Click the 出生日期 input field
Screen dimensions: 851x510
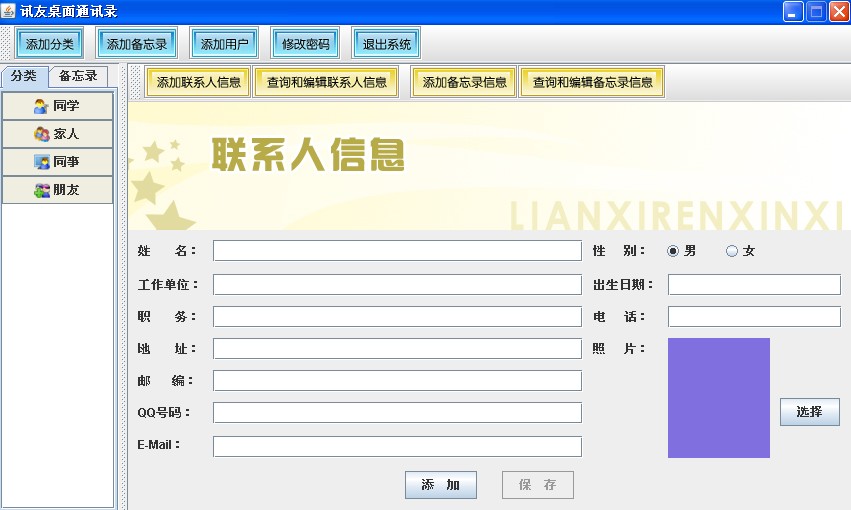click(754, 284)
